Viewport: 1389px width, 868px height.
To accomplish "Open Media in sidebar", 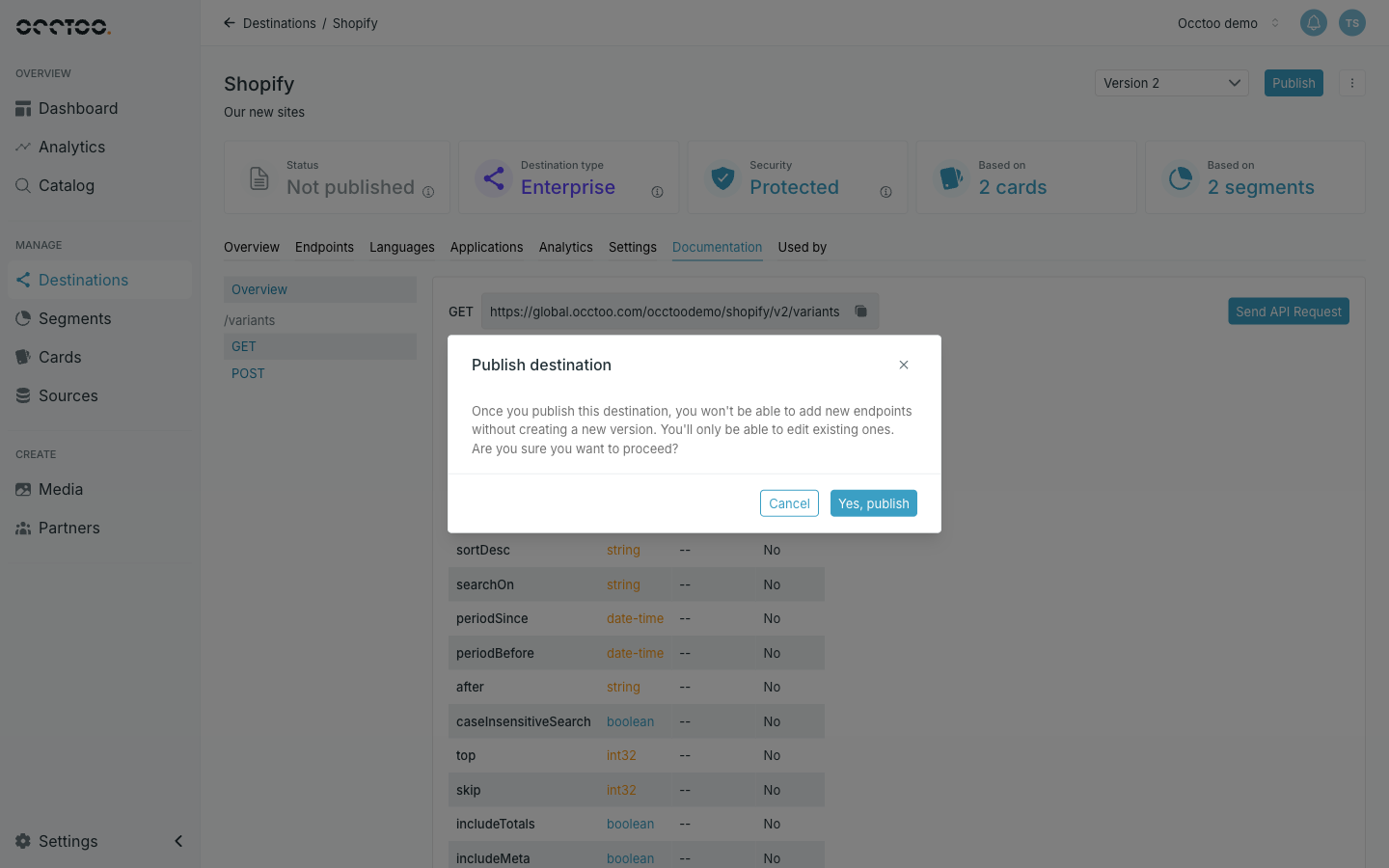I will 99,489.
